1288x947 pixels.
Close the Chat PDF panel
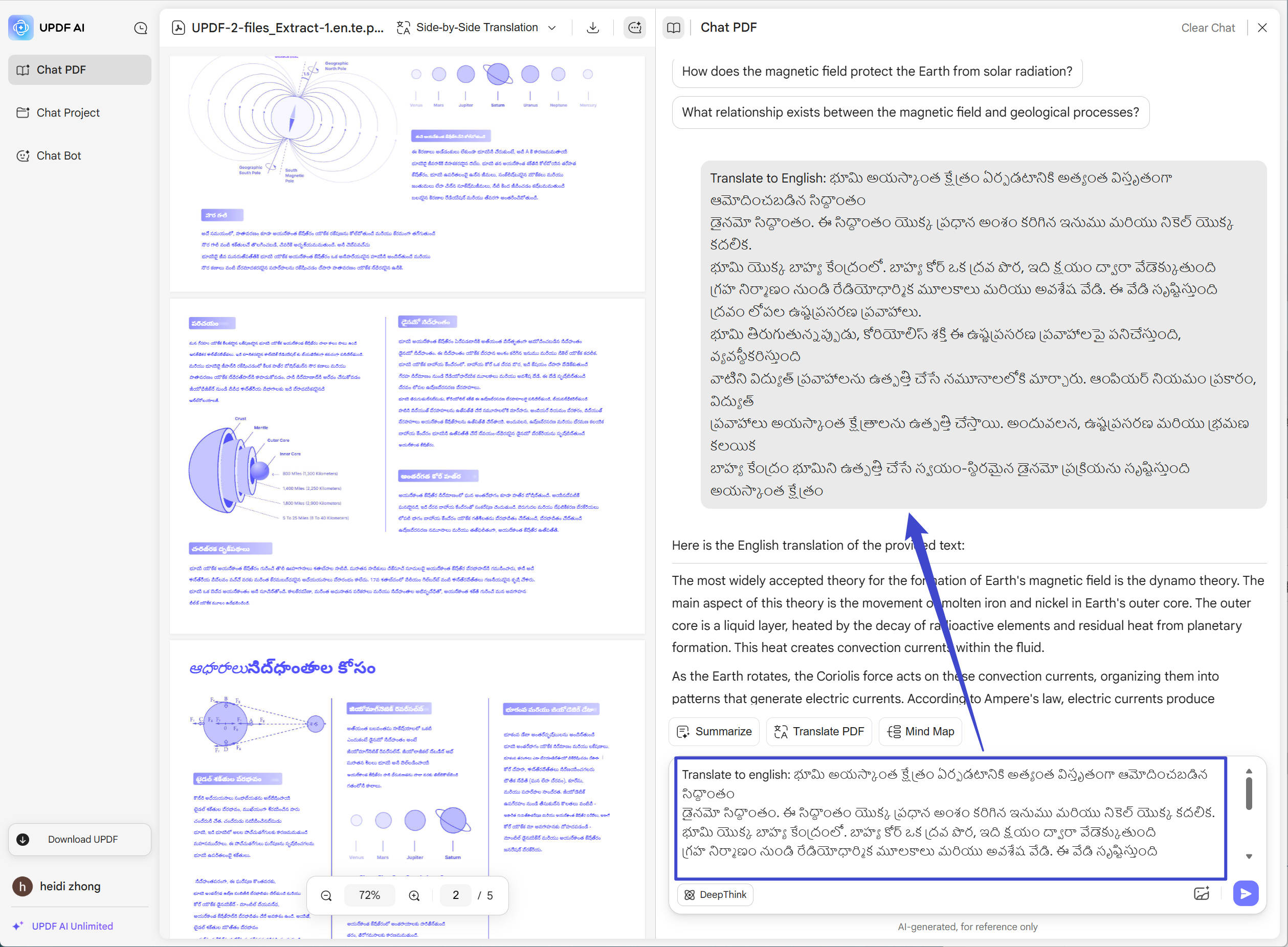(x=1262, y=28)
